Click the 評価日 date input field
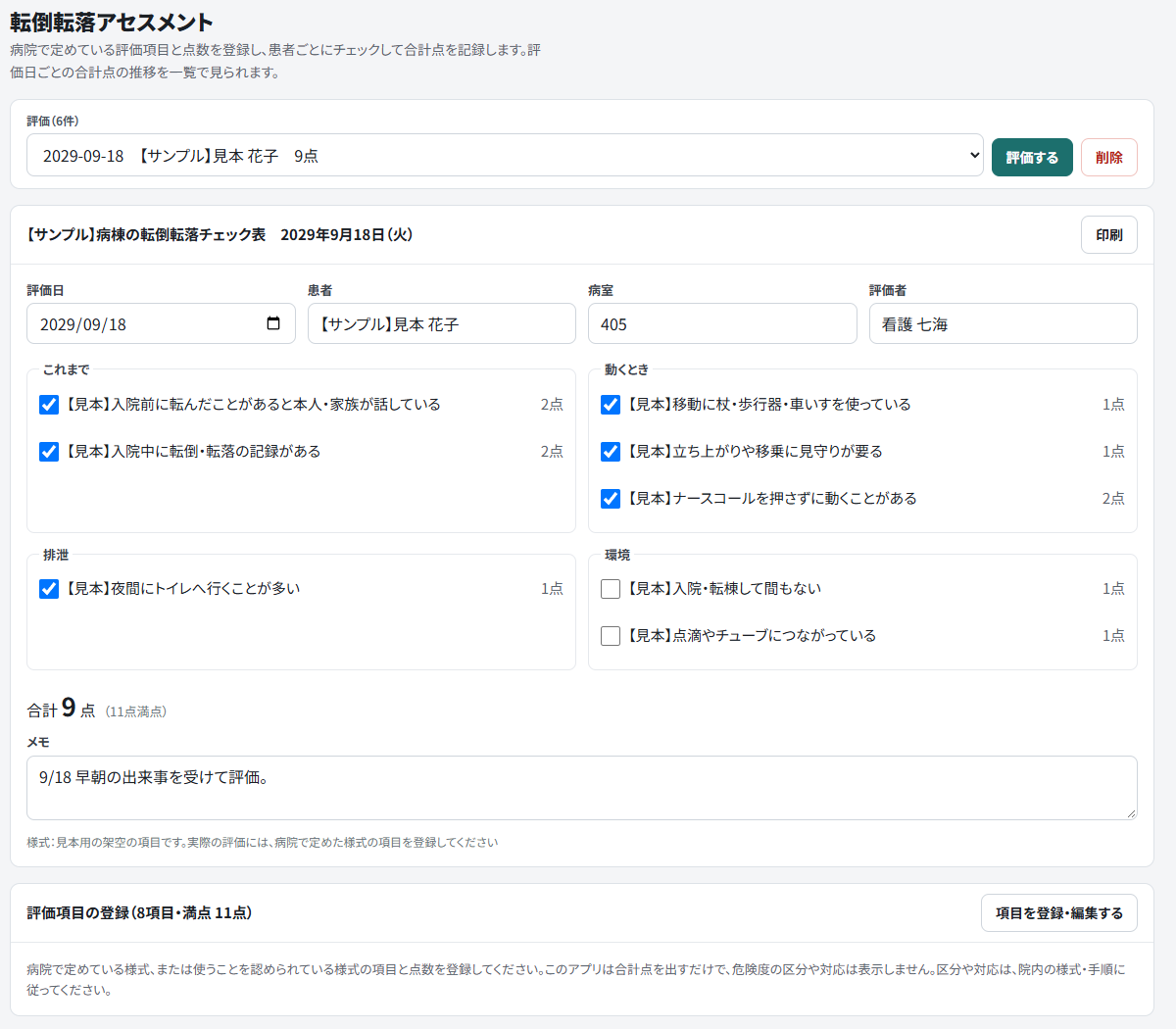 click(x=161, y=323)
